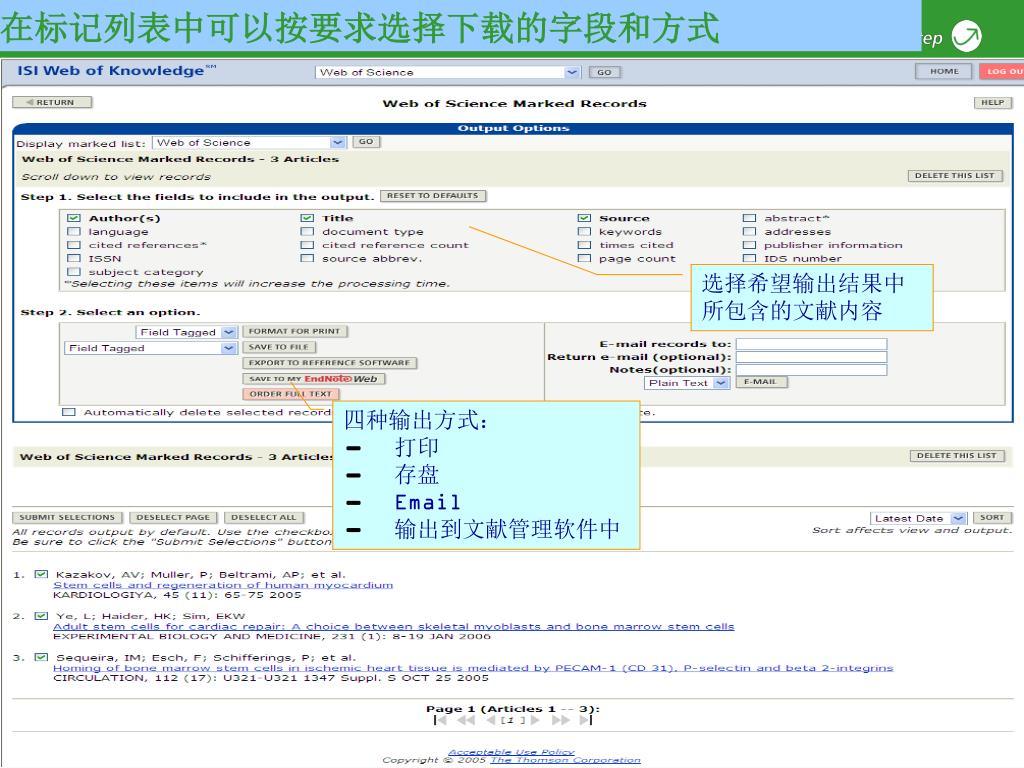Click the E-MAIL send button
1024x768 pixels.
click(761, 382)
